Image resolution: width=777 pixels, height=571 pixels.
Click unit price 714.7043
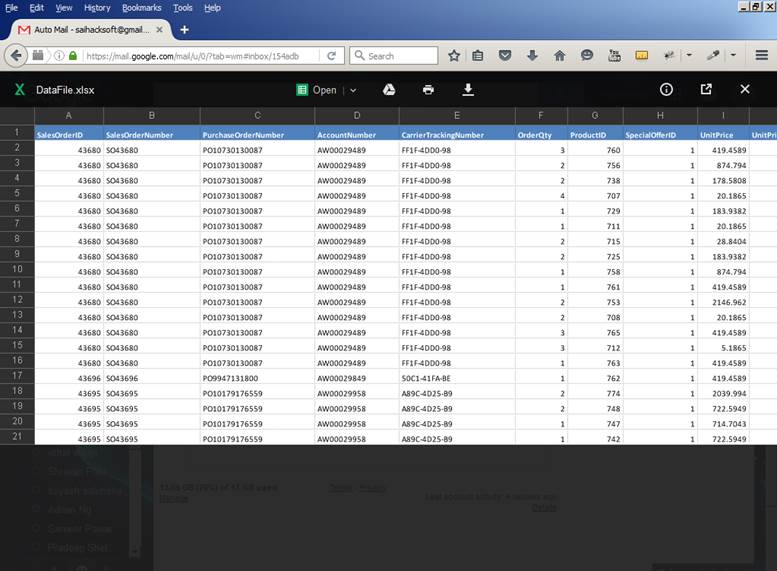(x=723, y=424)
